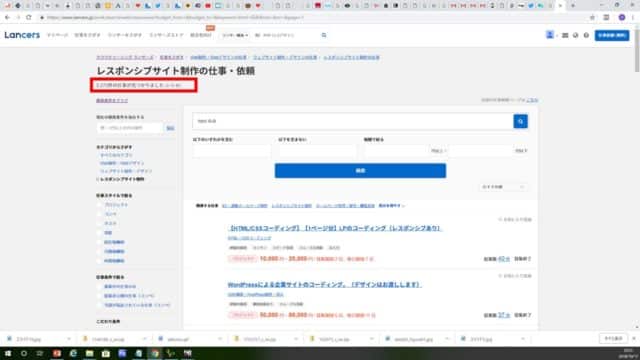640x360 pixels.
Task: Click the magnifier icon in the header search
Action: tap(324, 36)
